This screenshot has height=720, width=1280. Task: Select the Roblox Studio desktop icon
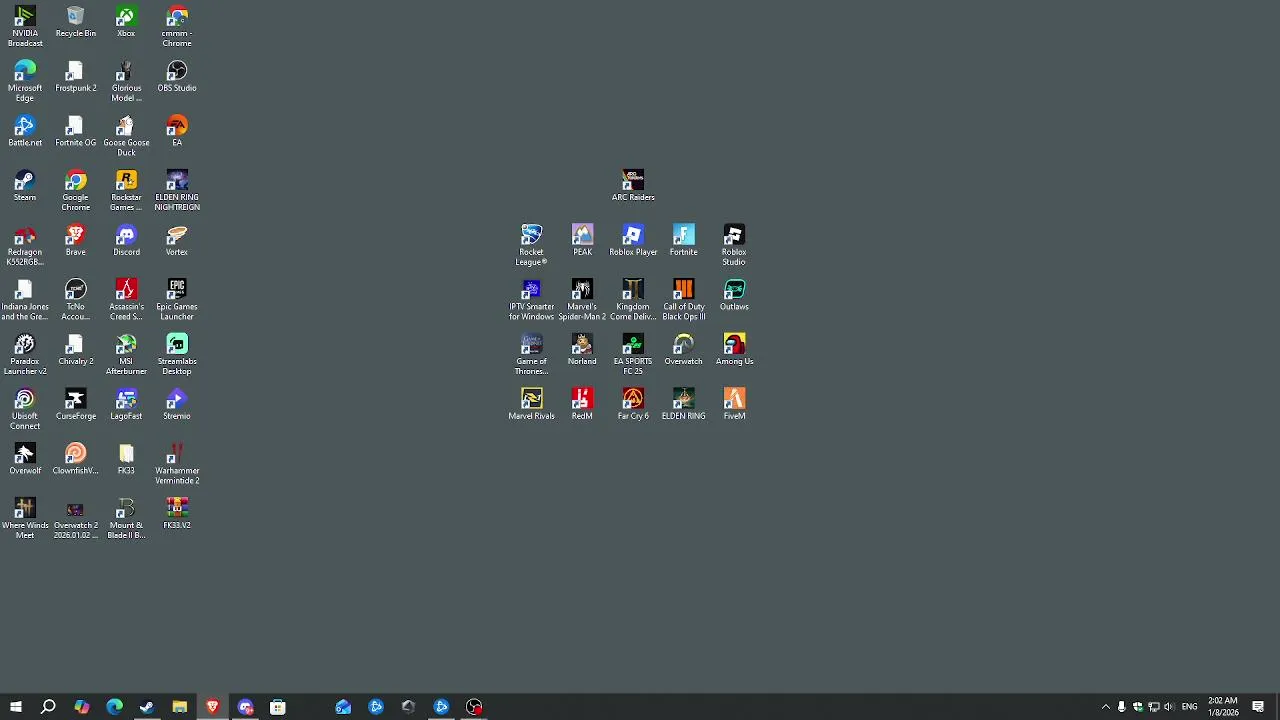point(734,246)
